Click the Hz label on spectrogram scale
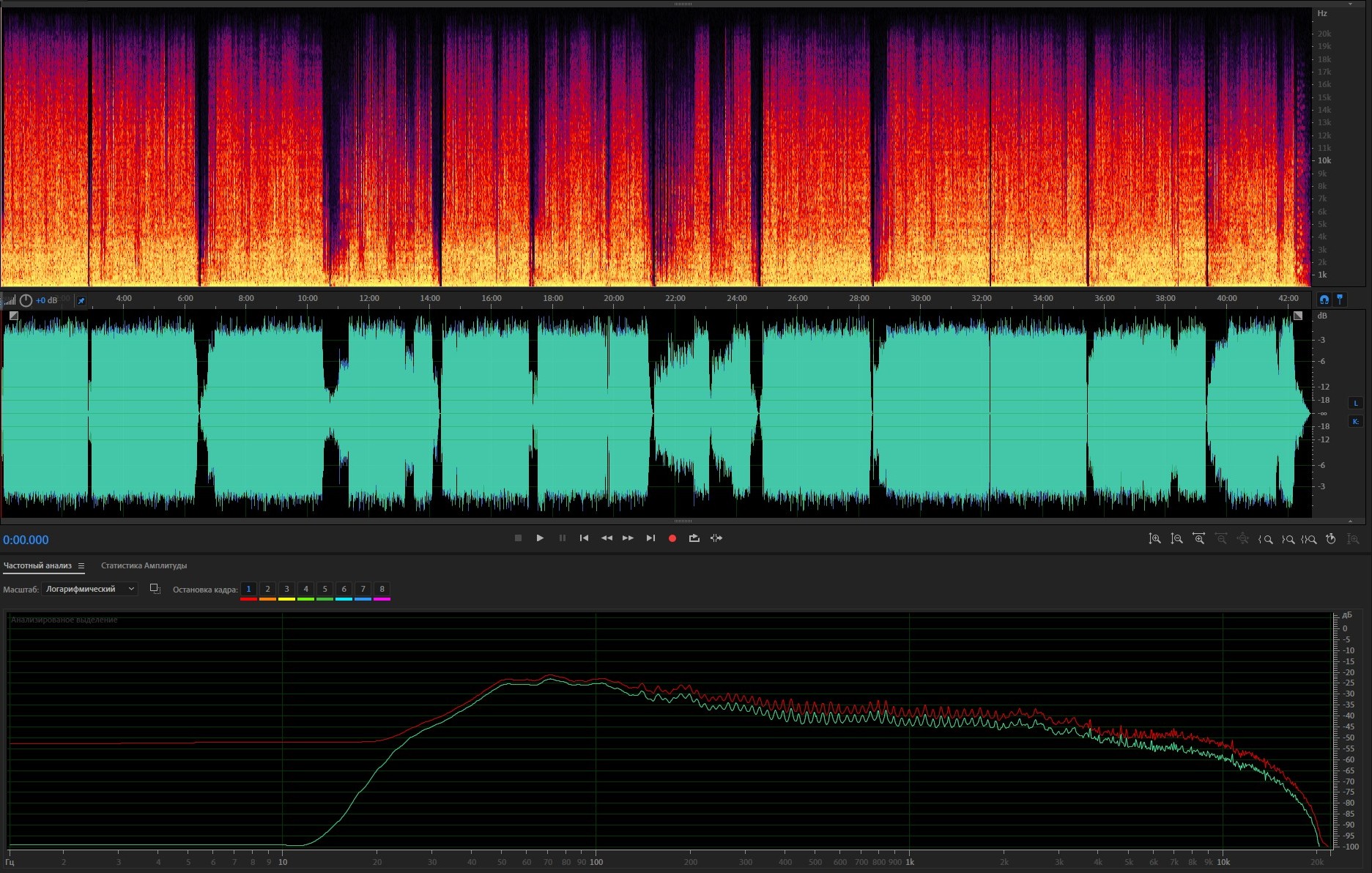Screen dimensions: 1372x873 [1322, 13]
